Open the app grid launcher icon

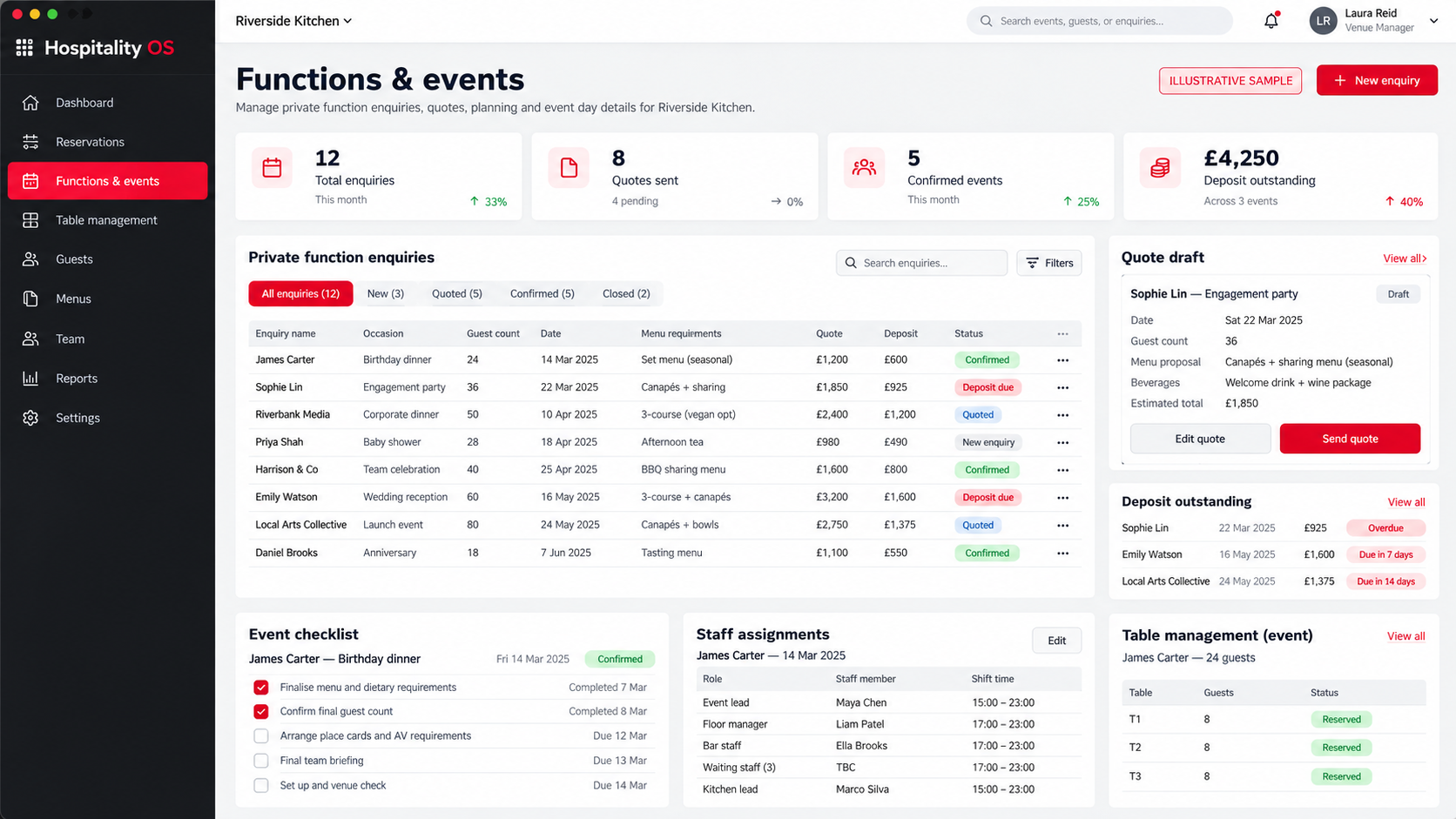[x=24, y=48]
